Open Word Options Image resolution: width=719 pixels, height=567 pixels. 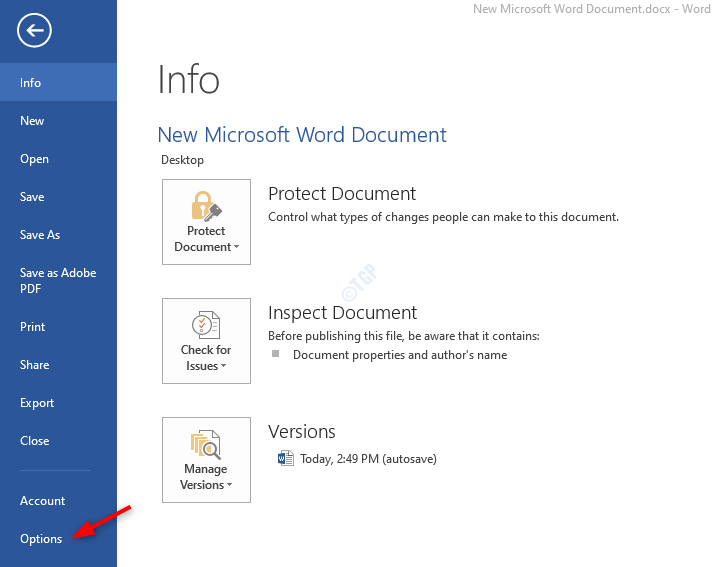pyautogui.click(x=58, y=539)
